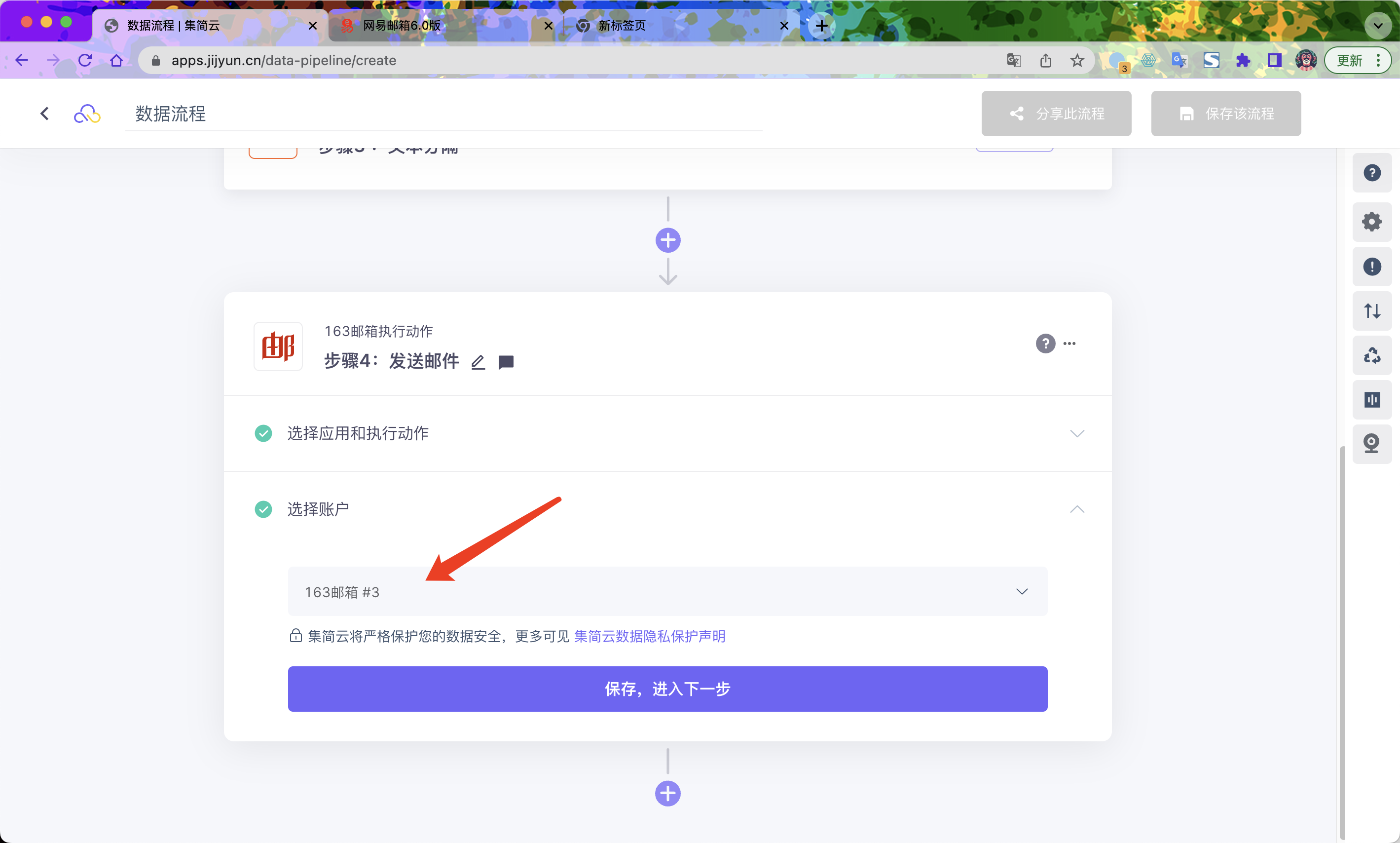Expand the 选择应用和执行动作 section
This screenshot has height=843, width=1400.
[1076, 433]
